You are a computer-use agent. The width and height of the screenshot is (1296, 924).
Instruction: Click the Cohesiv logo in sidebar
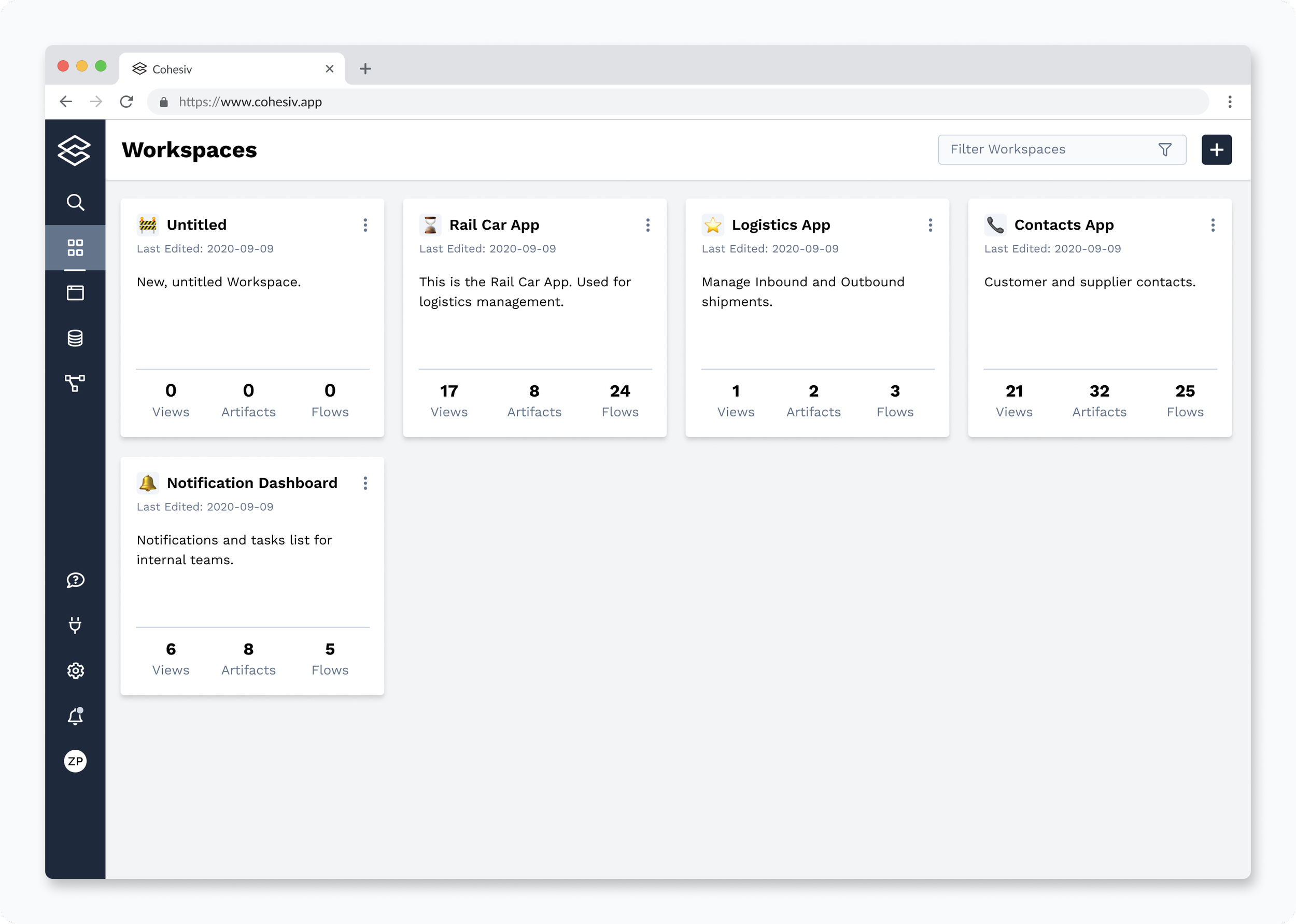coord(75,150)
